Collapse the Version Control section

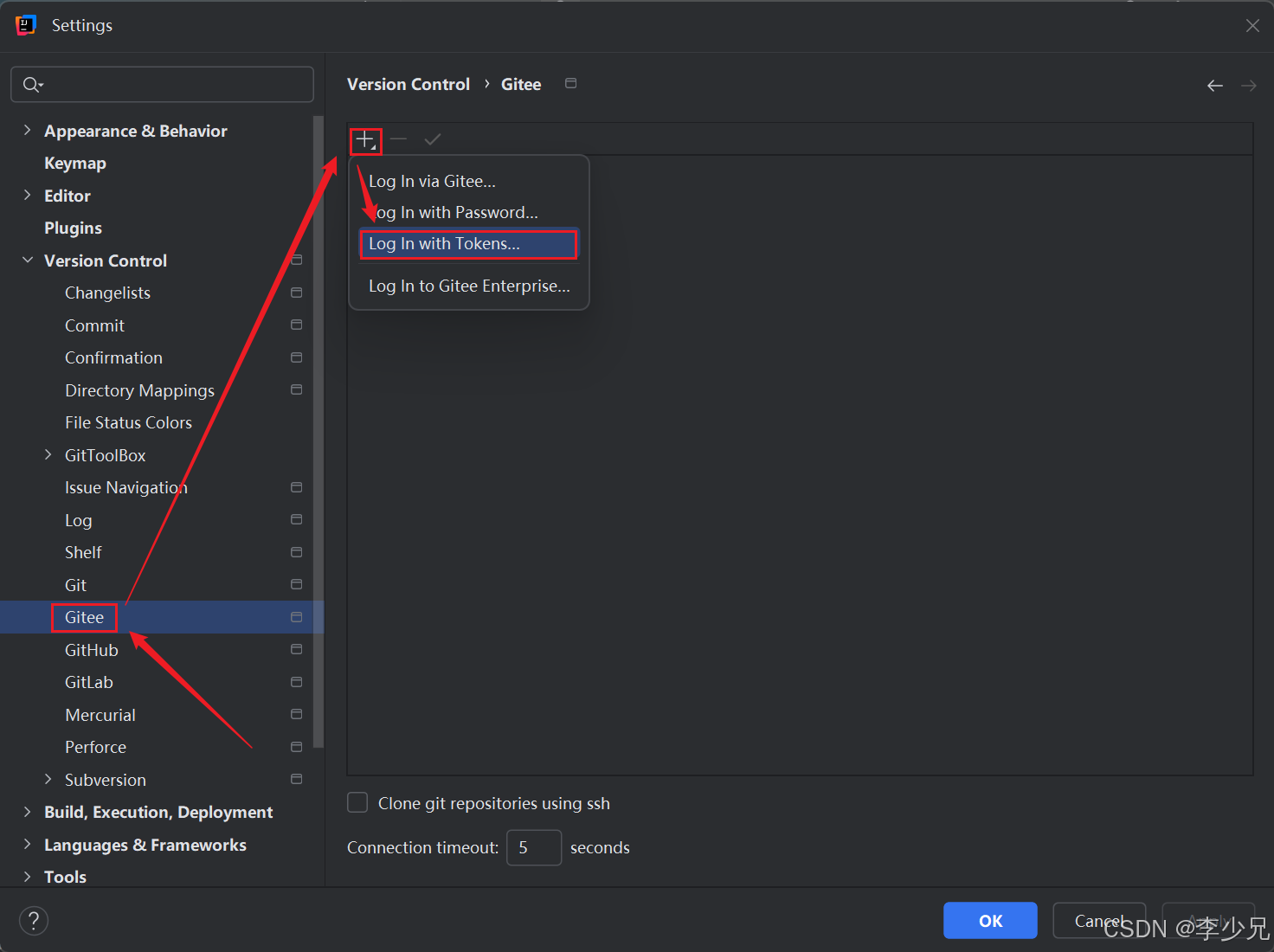click(x=27, y=261)
